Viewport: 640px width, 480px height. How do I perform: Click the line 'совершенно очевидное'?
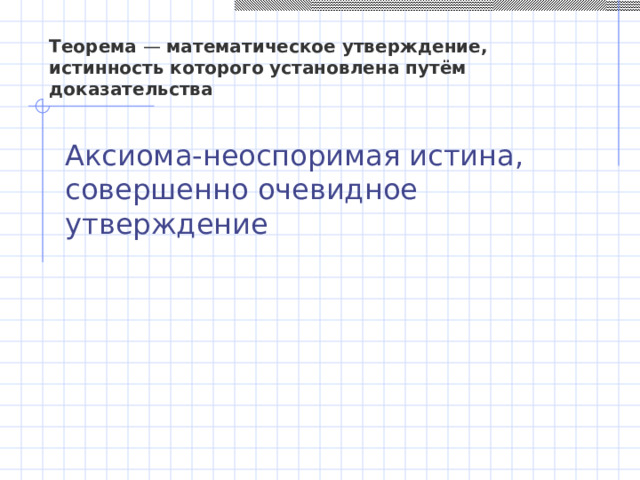coord(241,190)
